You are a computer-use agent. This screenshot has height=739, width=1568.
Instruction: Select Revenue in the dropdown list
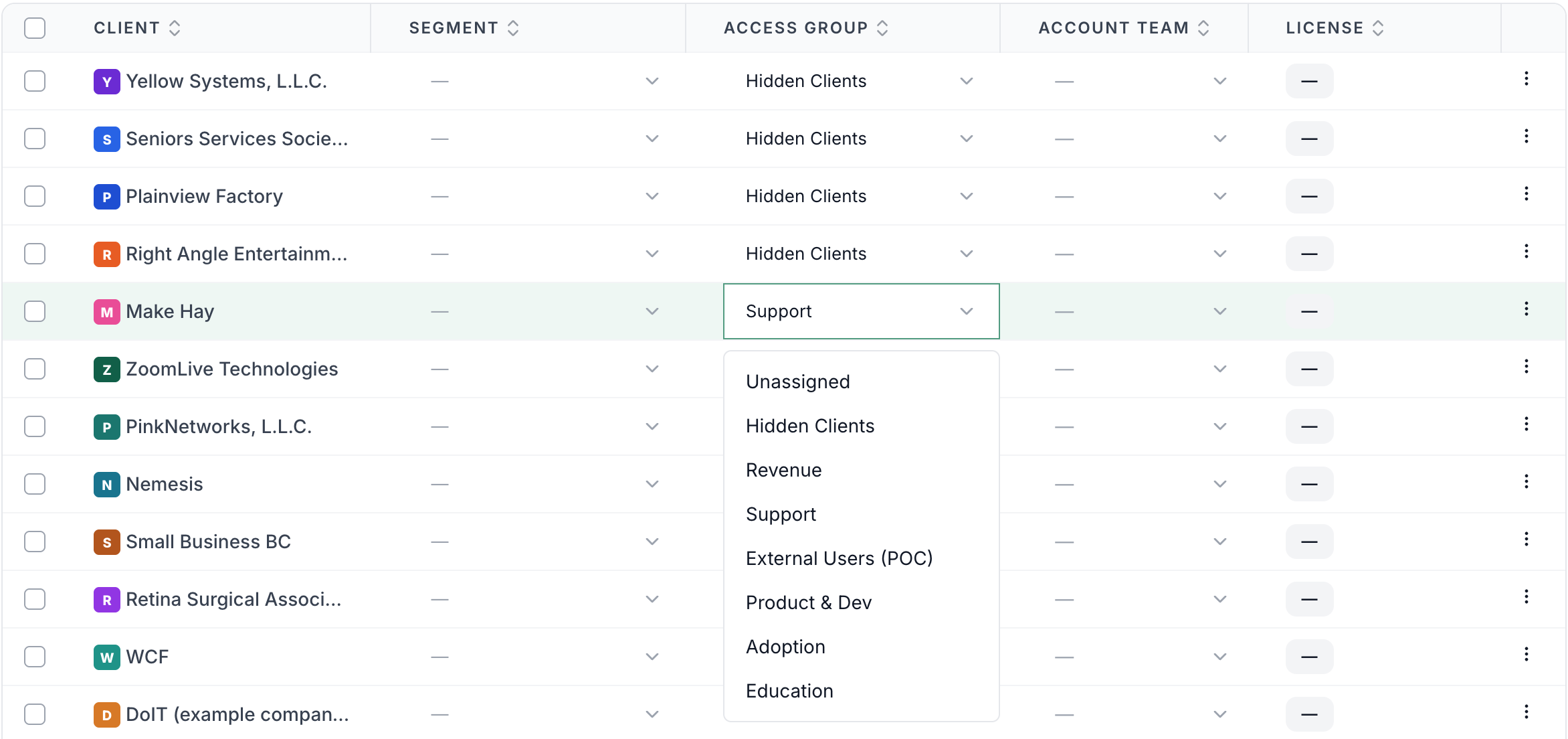(x=861, y=470)
